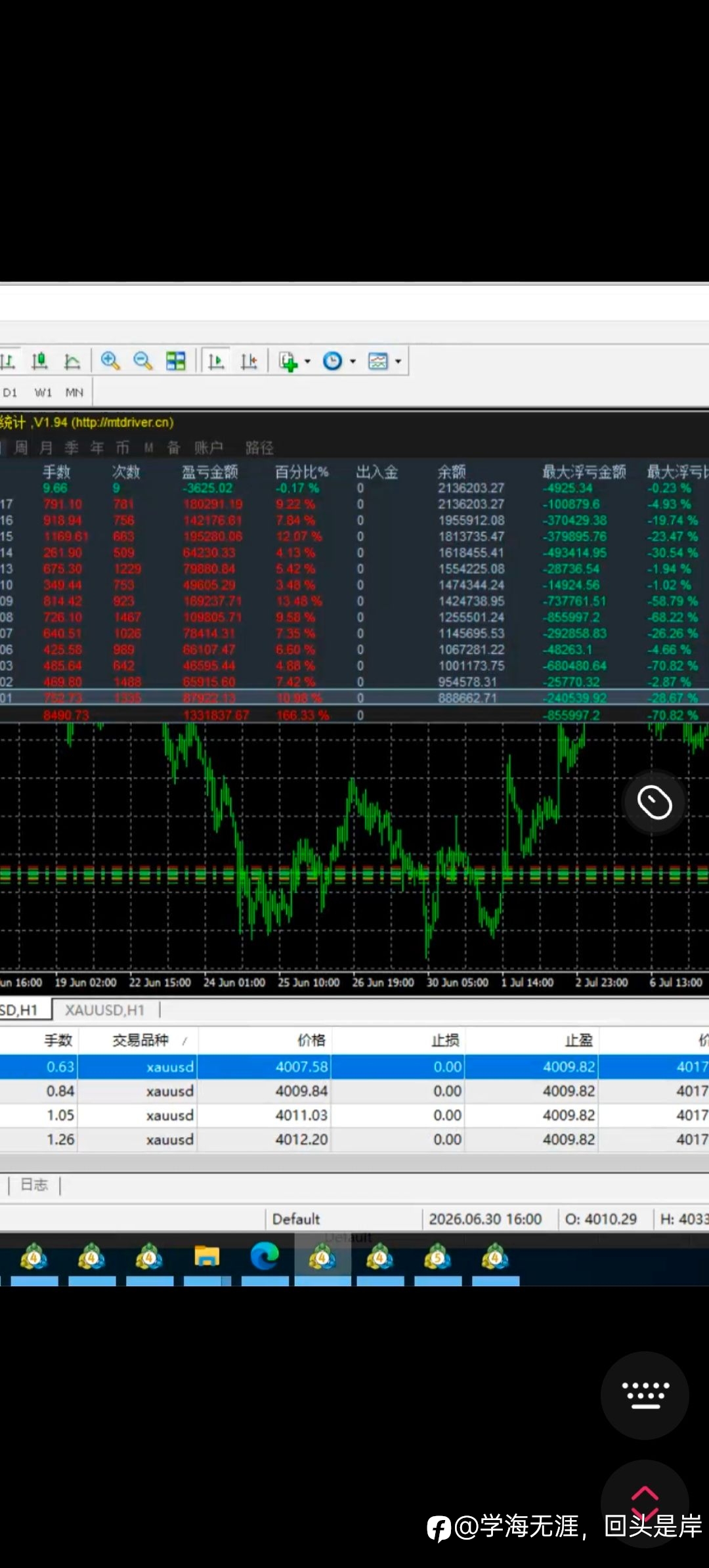The height and width of the screenshot is (1568, 709).
Task: Select the 0.84 lot xauusd order row
Action: pos(354,1091)
